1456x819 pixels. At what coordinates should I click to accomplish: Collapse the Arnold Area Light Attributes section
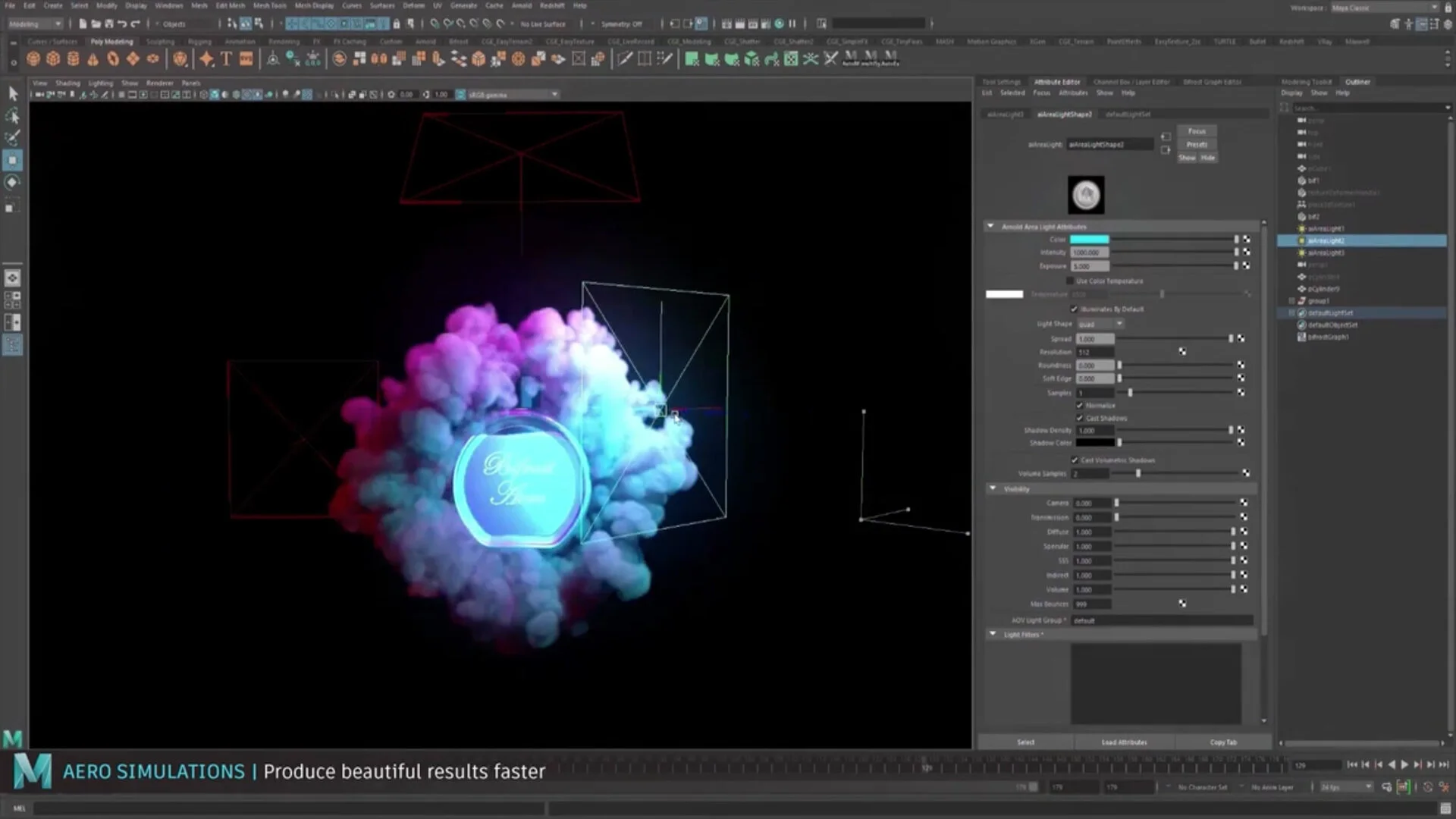[990, 226]
